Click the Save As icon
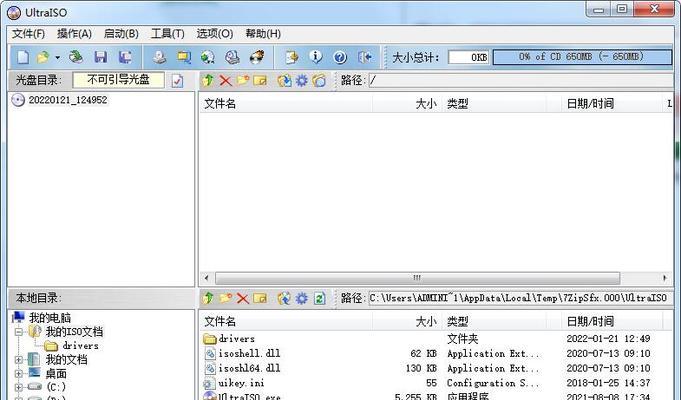 126,57
